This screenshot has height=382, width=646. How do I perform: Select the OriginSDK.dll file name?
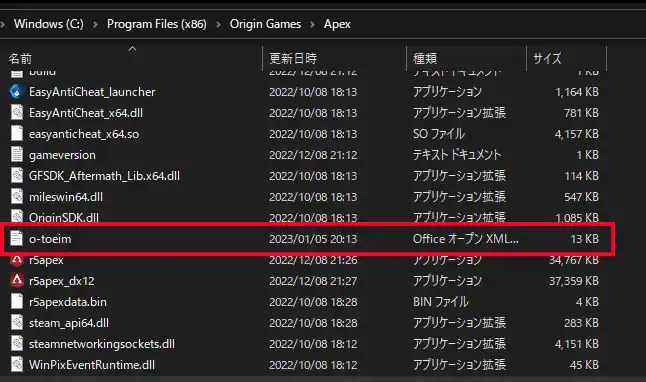click(64, 217)
